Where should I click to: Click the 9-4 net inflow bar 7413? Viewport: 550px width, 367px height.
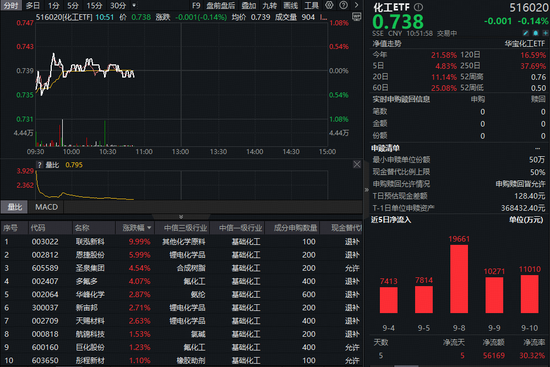[389, 300]
